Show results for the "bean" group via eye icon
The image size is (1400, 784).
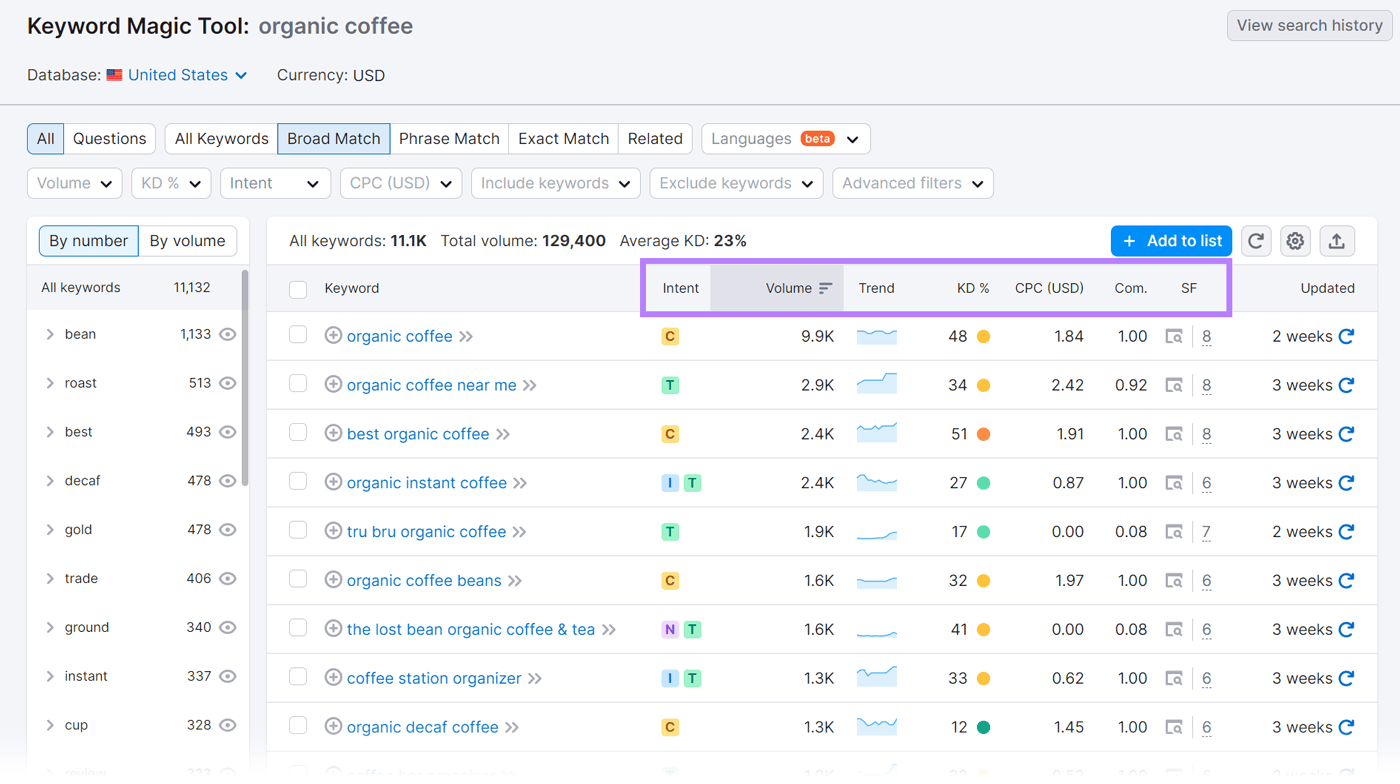[227, 334]
